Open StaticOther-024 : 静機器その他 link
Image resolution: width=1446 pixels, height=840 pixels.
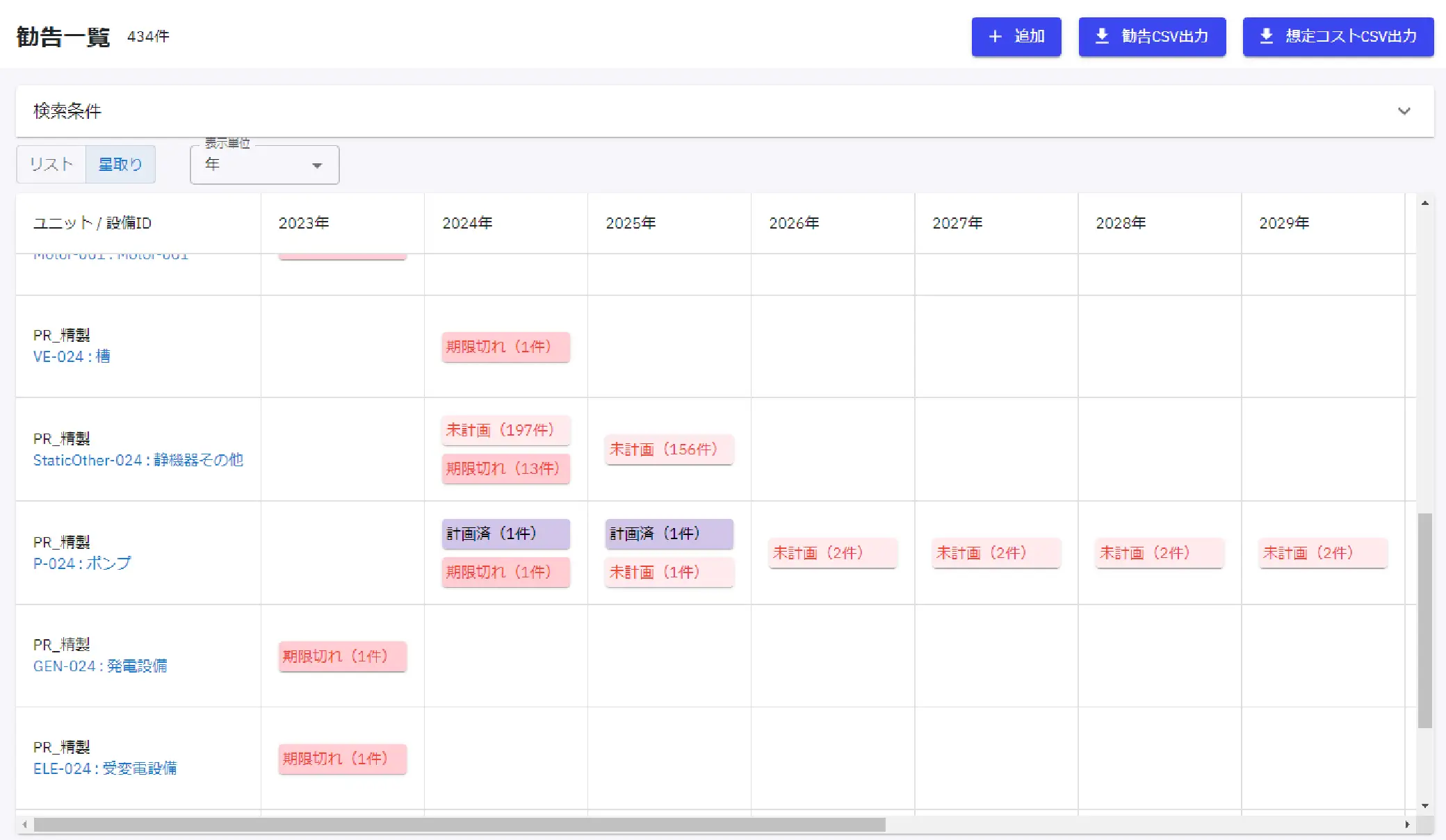pyautogui.click(x=138, y=460)
